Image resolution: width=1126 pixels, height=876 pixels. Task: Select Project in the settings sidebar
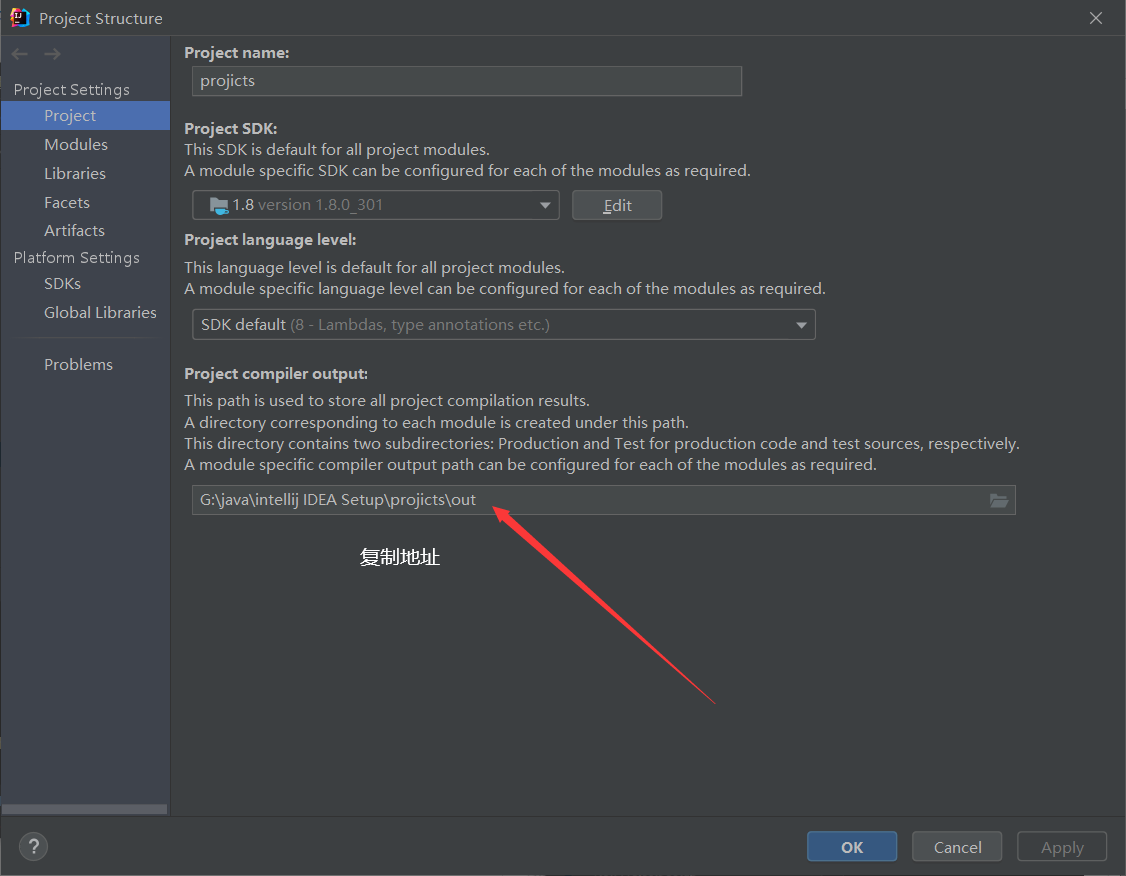85,116
